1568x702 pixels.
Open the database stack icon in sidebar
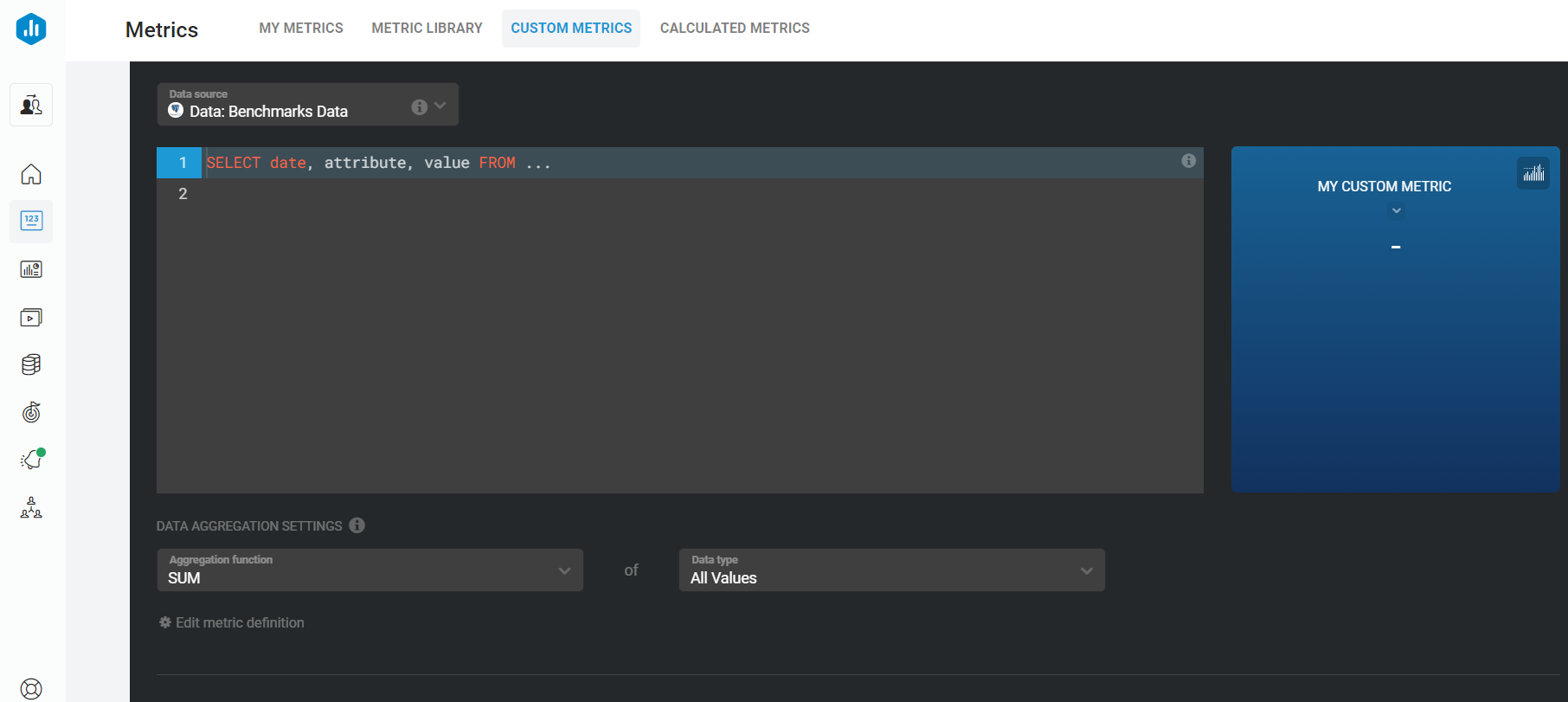click(31, 364)
